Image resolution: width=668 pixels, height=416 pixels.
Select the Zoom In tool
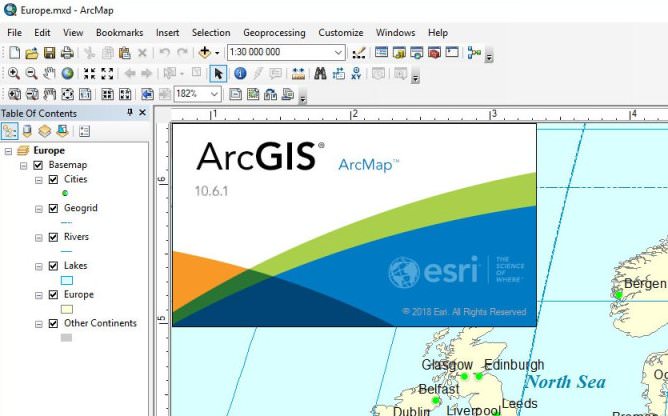[13, 73]
